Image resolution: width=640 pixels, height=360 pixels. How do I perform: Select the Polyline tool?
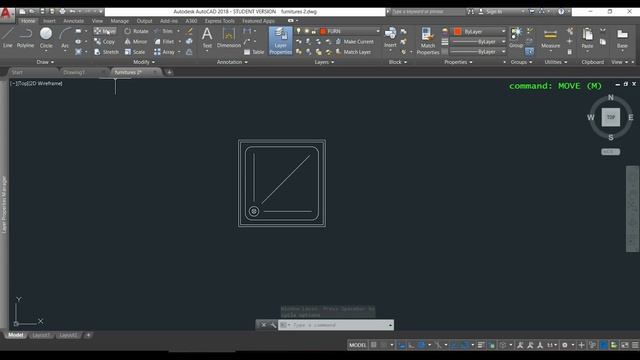(25, 38)
